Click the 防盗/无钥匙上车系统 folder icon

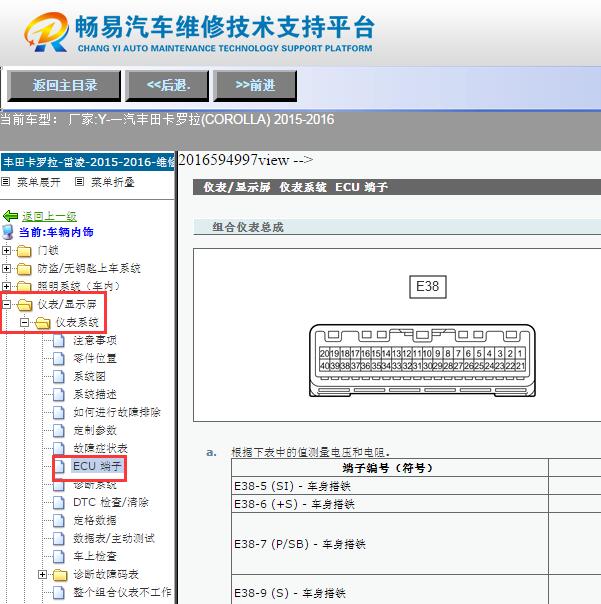(x=24, y=268)
